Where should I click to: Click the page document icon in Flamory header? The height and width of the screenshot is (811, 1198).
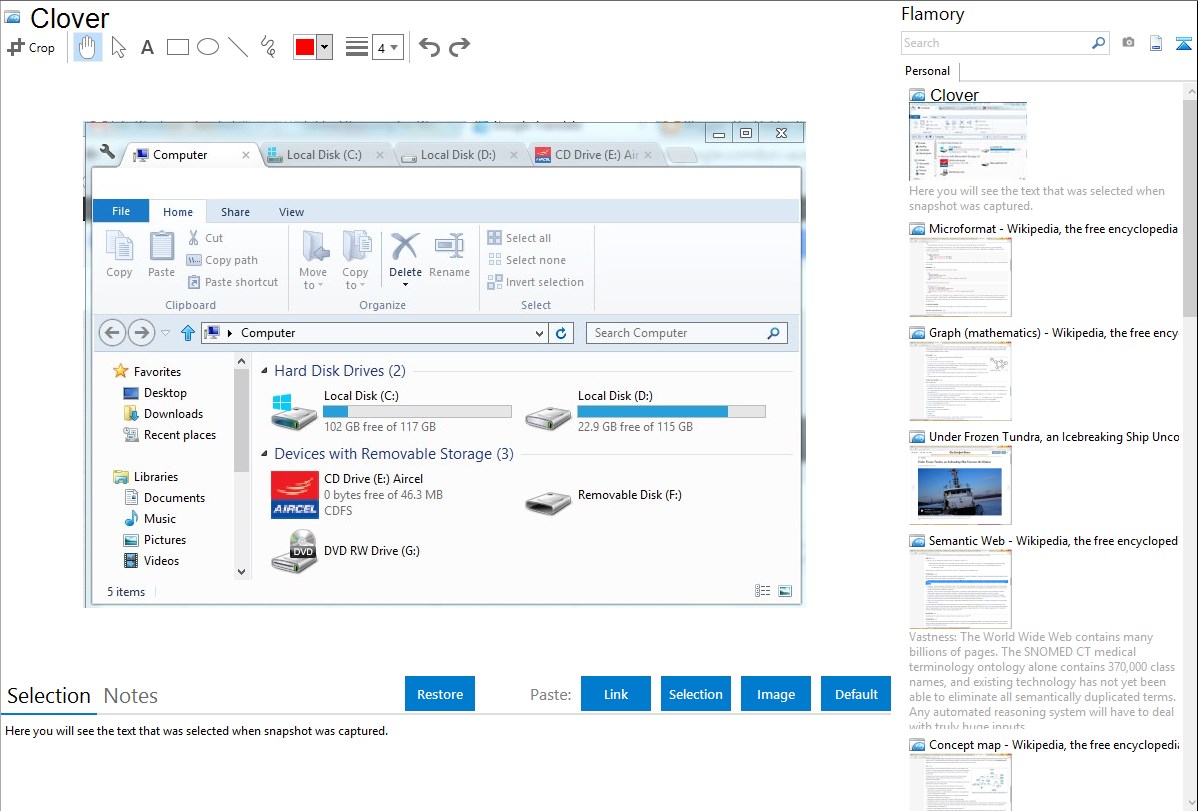tap(1156, 43)
